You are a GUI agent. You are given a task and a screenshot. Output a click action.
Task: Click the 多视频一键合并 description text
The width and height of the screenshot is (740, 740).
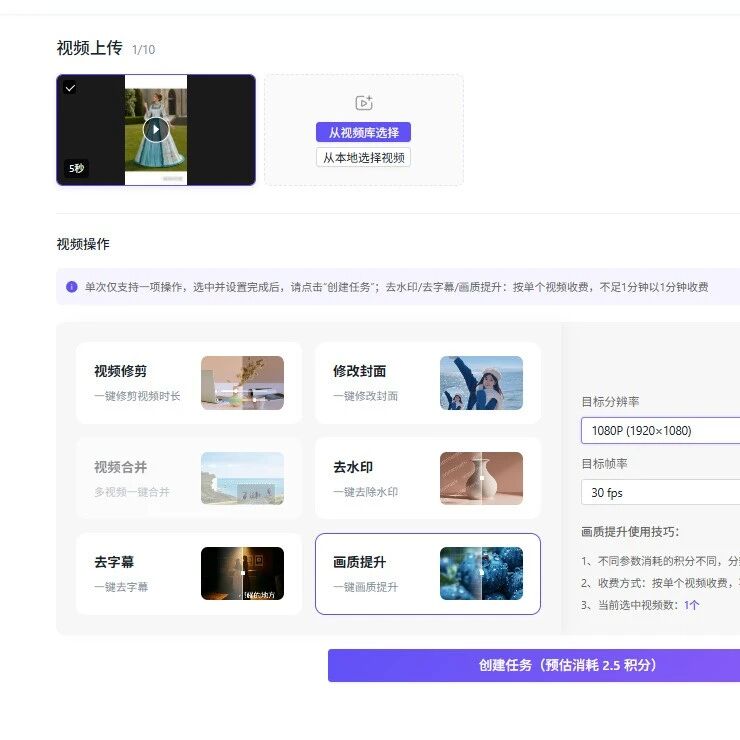pyautogui.click(x=132, y=492)
